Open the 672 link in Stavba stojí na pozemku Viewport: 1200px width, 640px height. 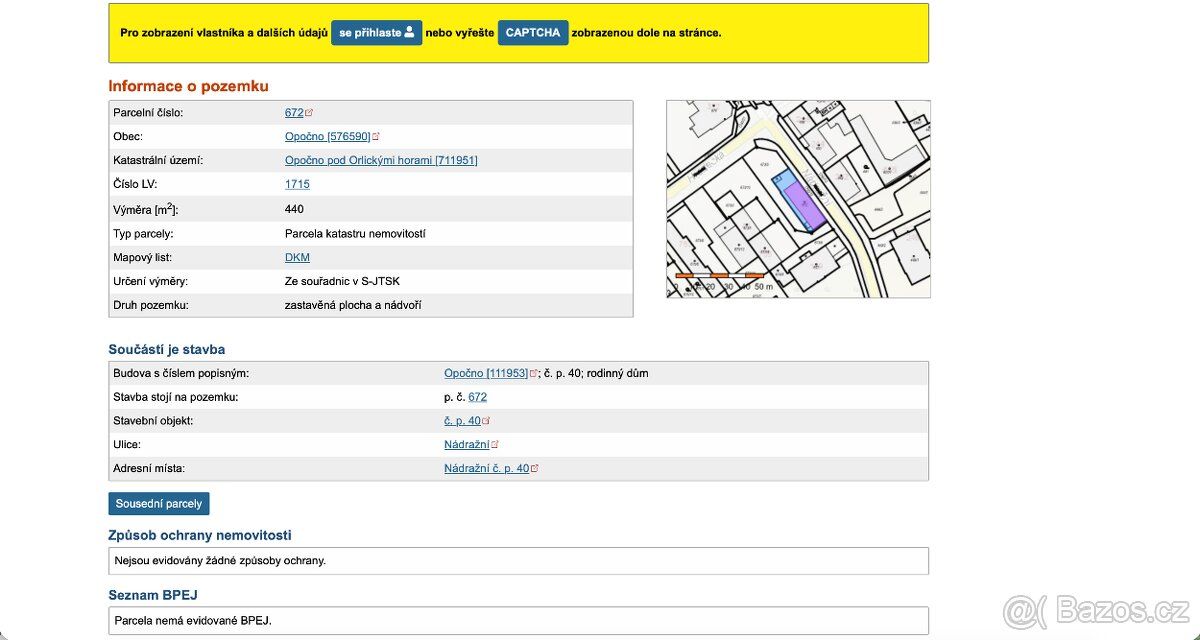click(x=478, y=397)
